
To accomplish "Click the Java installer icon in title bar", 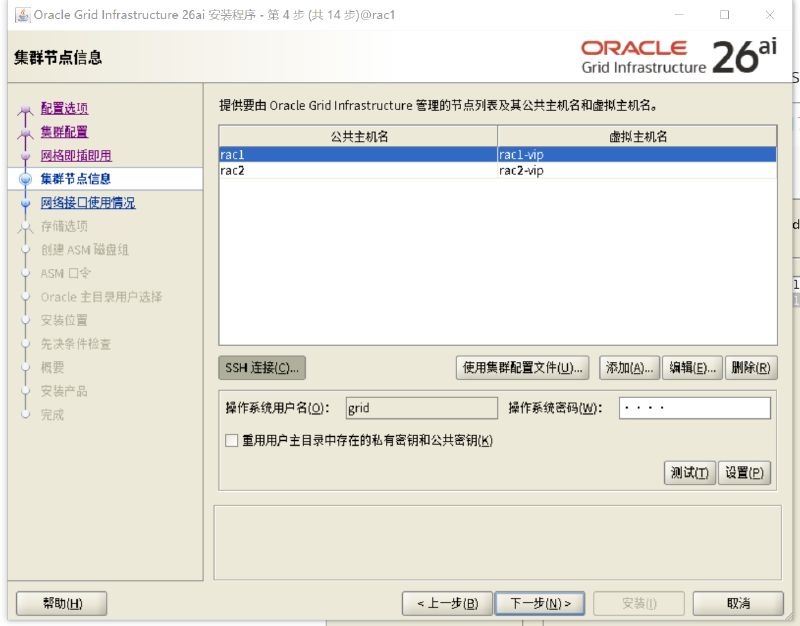I will 22,15.
